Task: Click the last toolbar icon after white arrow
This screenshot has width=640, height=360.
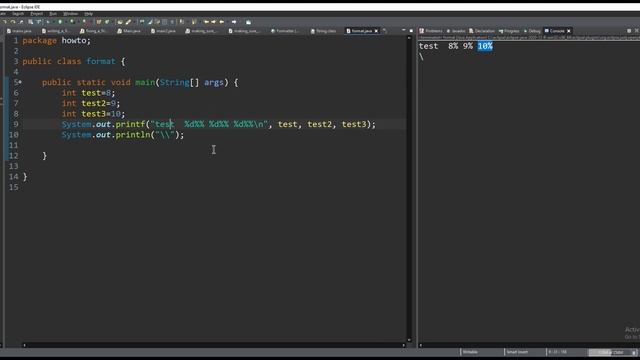Action: coord(248,22)
